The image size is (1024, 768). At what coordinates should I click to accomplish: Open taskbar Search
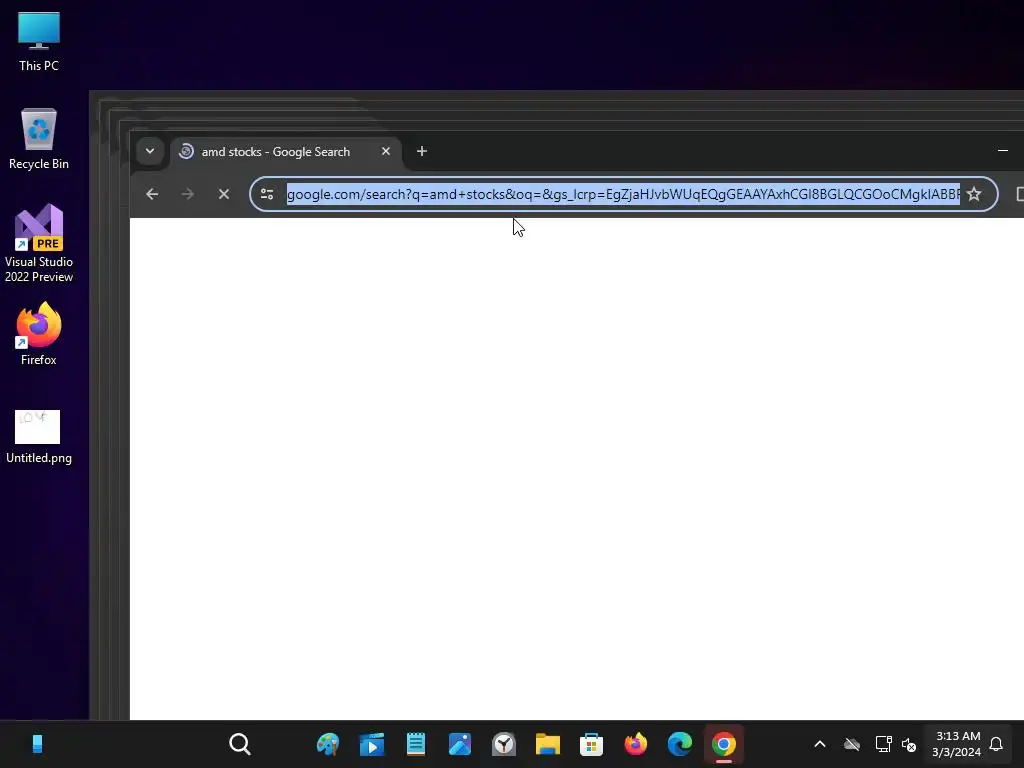pos(240,744)
